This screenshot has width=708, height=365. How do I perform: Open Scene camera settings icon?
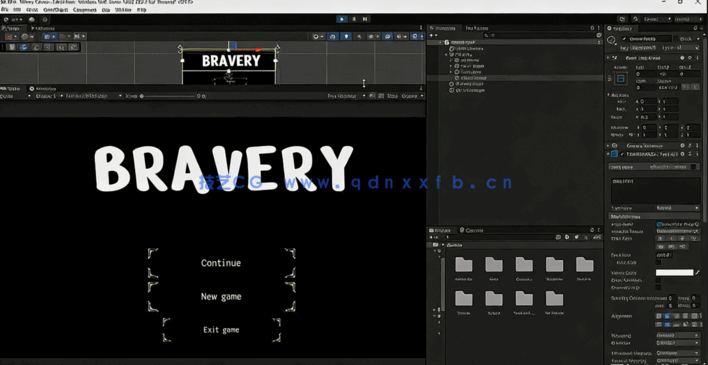(401, 37)
